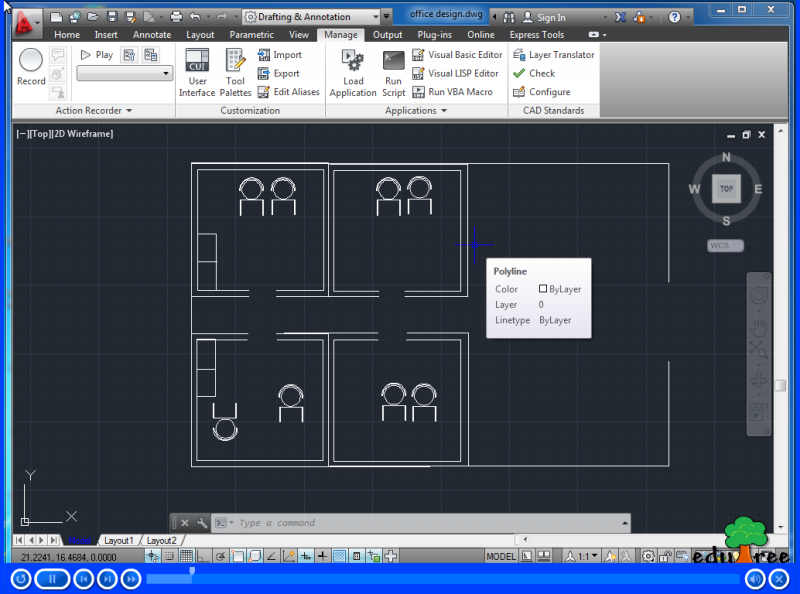
Task: Click Run VBA Macro
Action: pyautogui.click(x=453, y=92)
